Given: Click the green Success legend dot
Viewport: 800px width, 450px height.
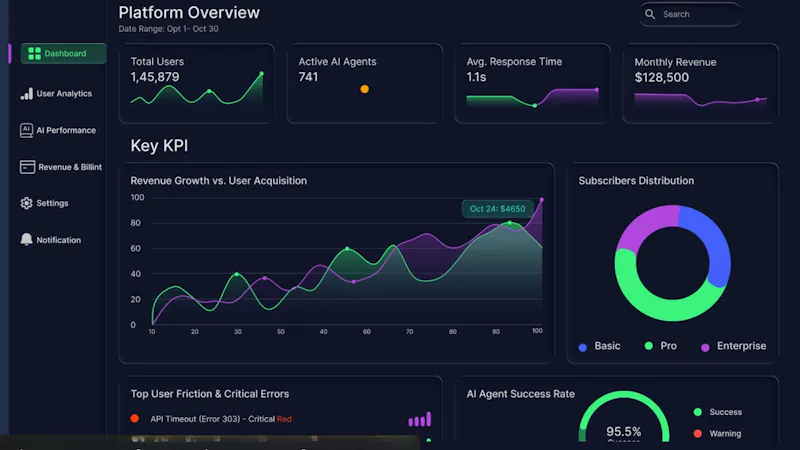Looking at the screenshot, I should (x=697, y=412).
